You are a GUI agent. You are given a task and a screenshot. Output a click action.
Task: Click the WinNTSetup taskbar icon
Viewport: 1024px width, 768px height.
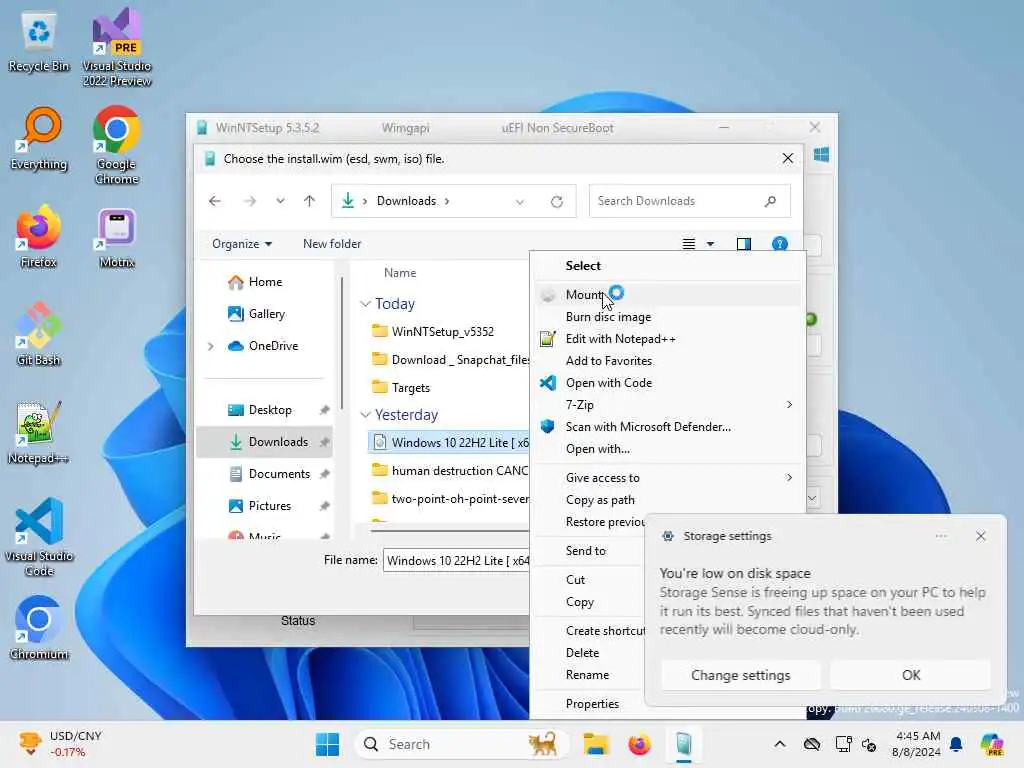tap(683, 744)
